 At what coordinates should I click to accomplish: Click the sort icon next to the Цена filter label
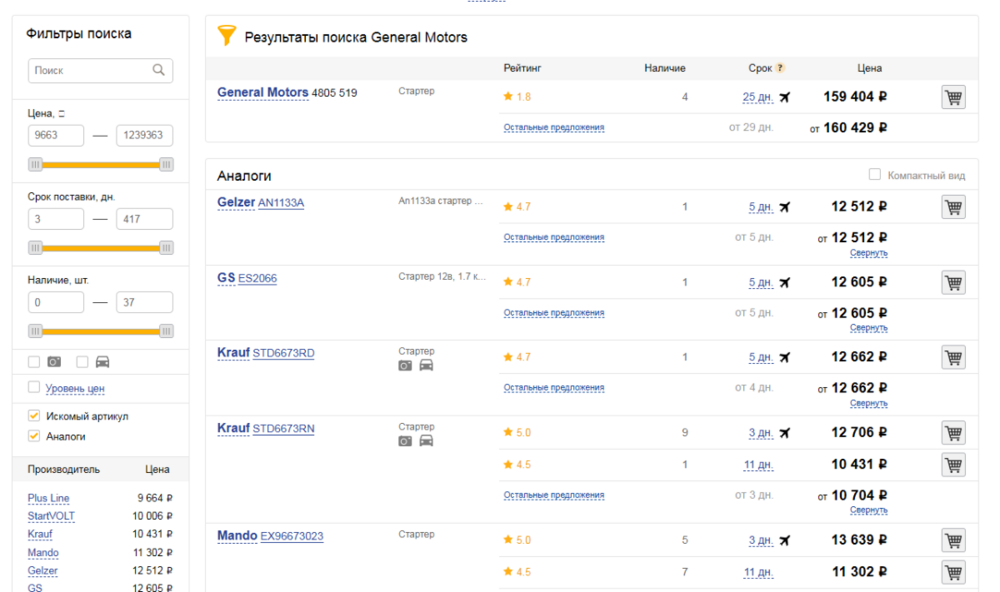pyautogui.click(x=61, y=114)
